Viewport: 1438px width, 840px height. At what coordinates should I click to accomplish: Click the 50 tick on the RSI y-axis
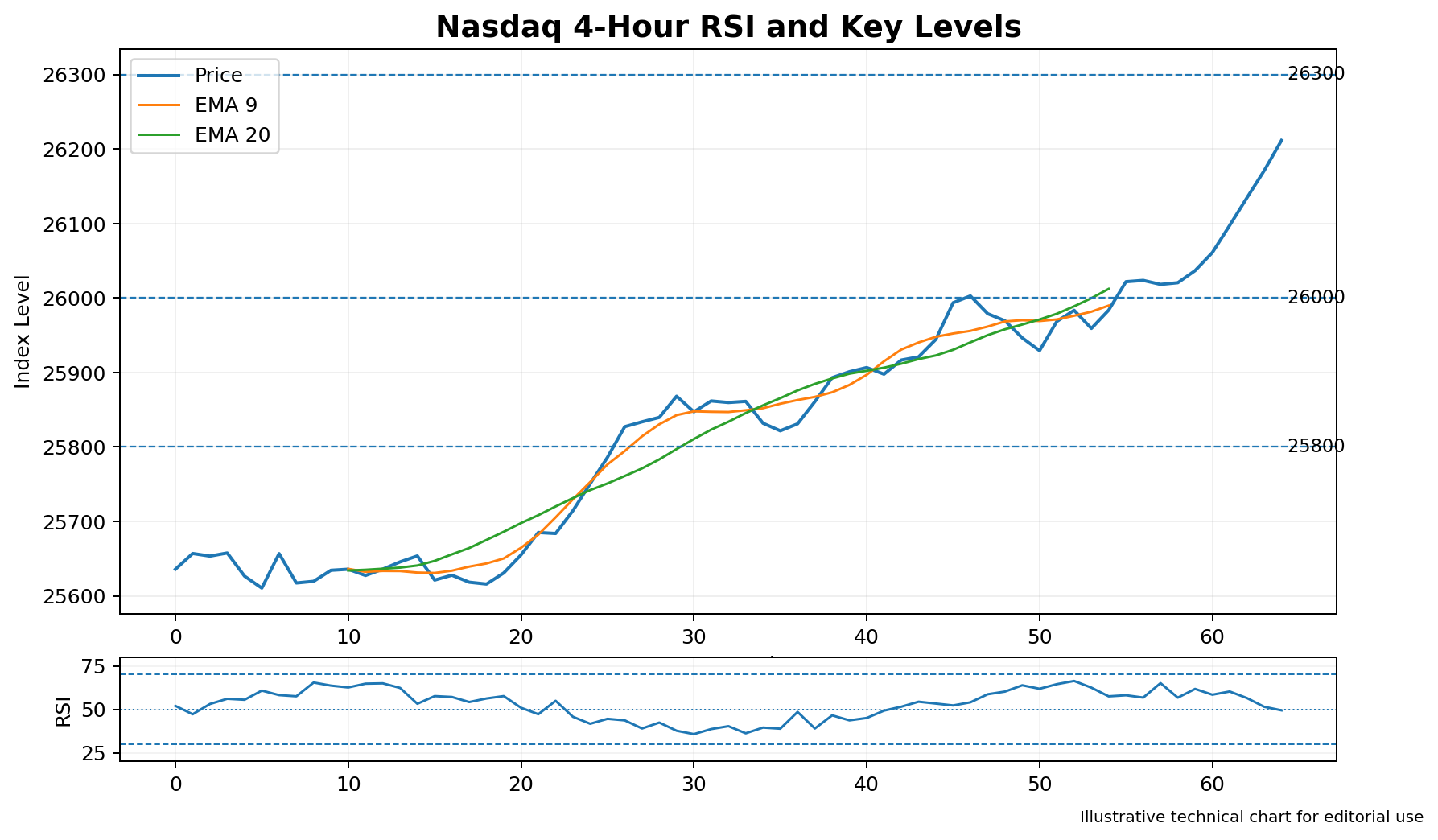pos(95,710)
